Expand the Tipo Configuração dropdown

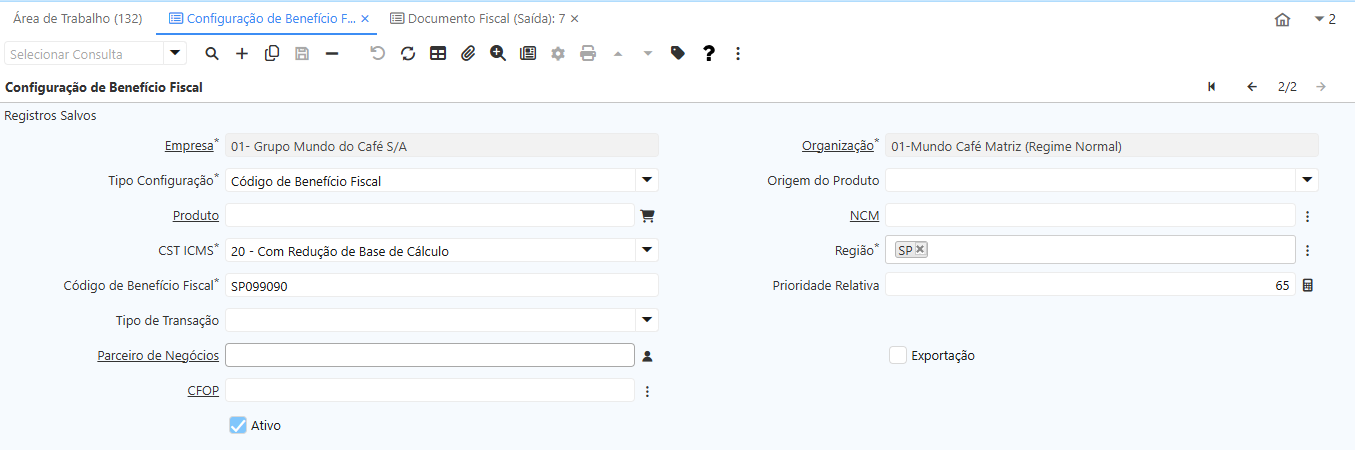pyautogui.click(x=647, y=180)
